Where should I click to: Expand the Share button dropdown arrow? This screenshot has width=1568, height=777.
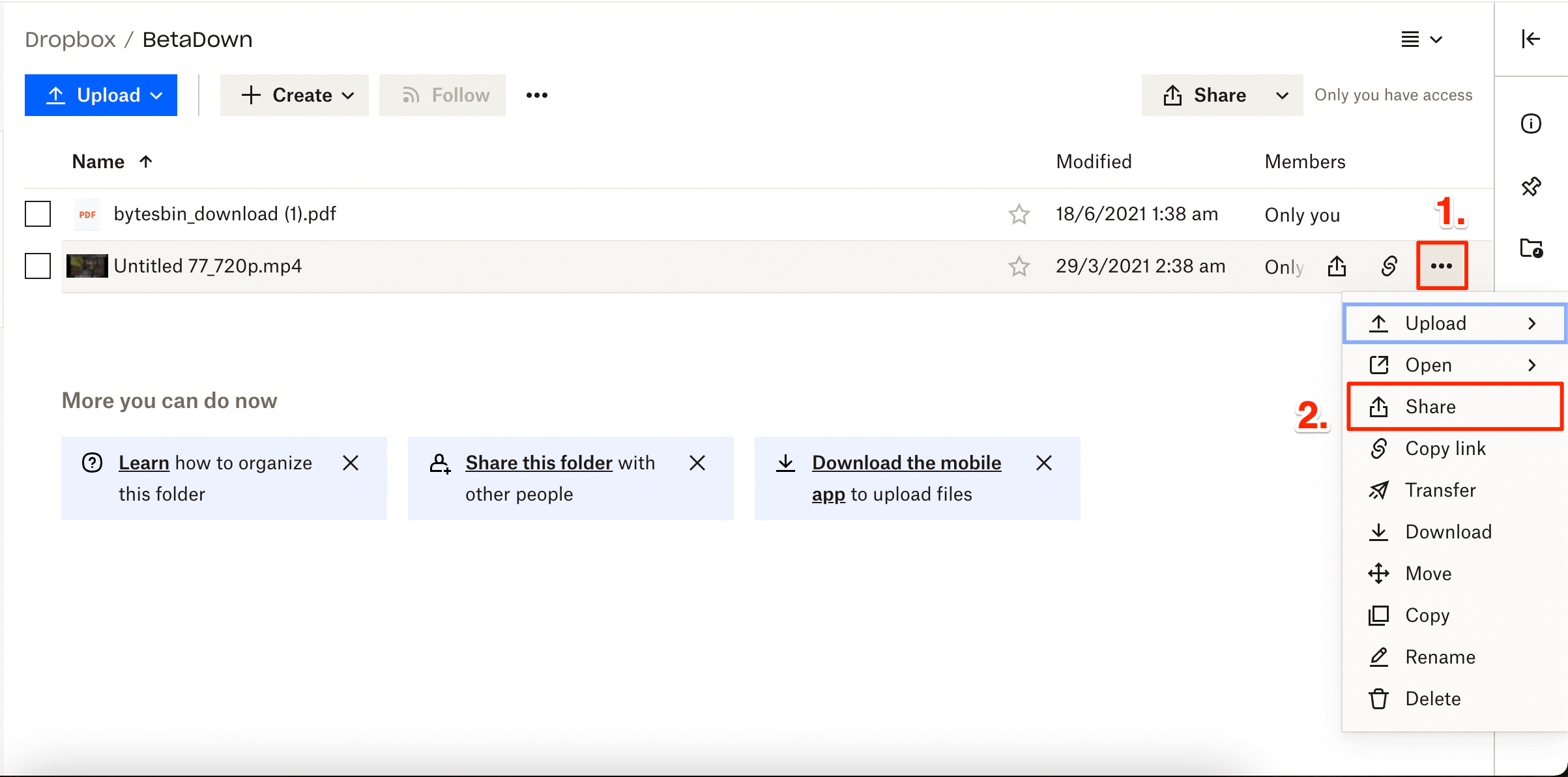tap(1282, 96)
